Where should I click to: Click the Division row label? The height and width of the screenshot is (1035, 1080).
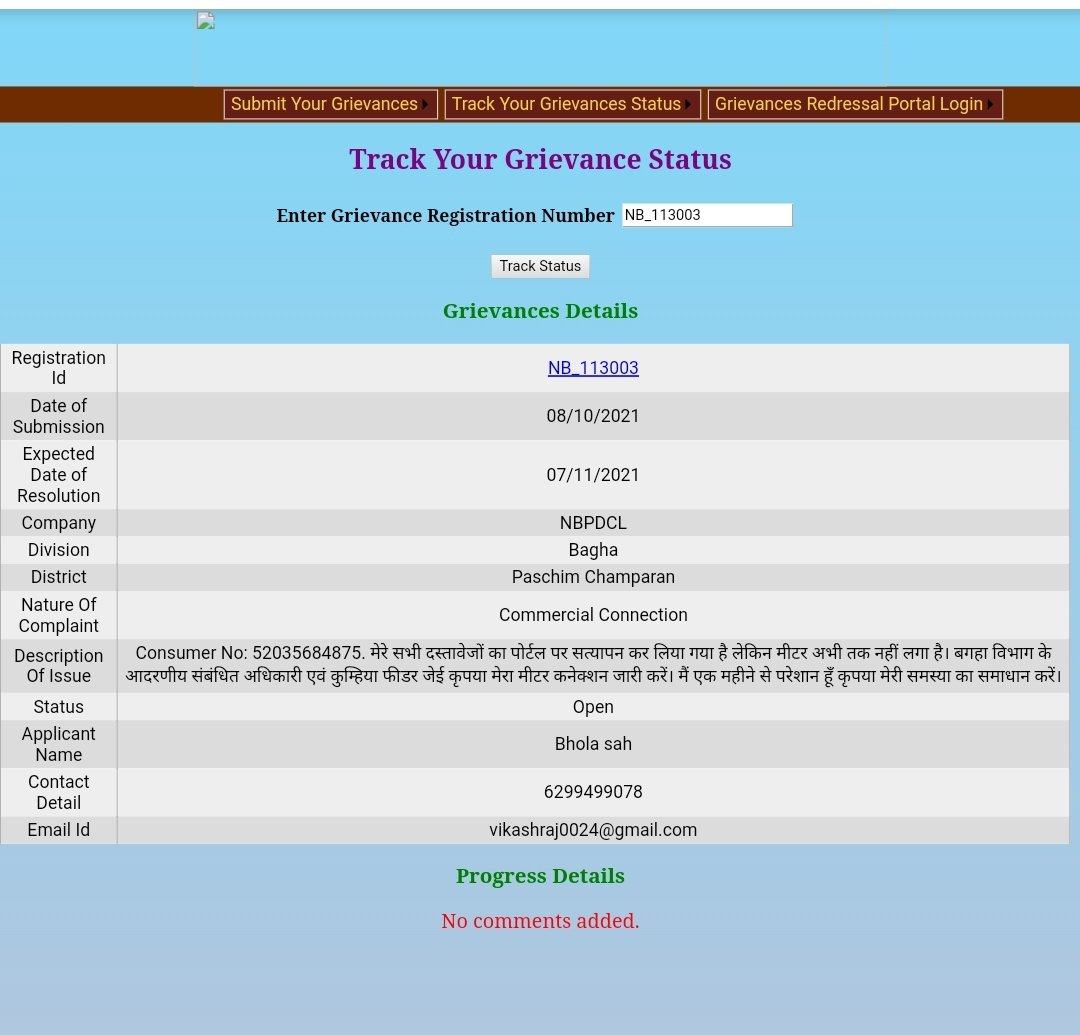click(59, 550)
